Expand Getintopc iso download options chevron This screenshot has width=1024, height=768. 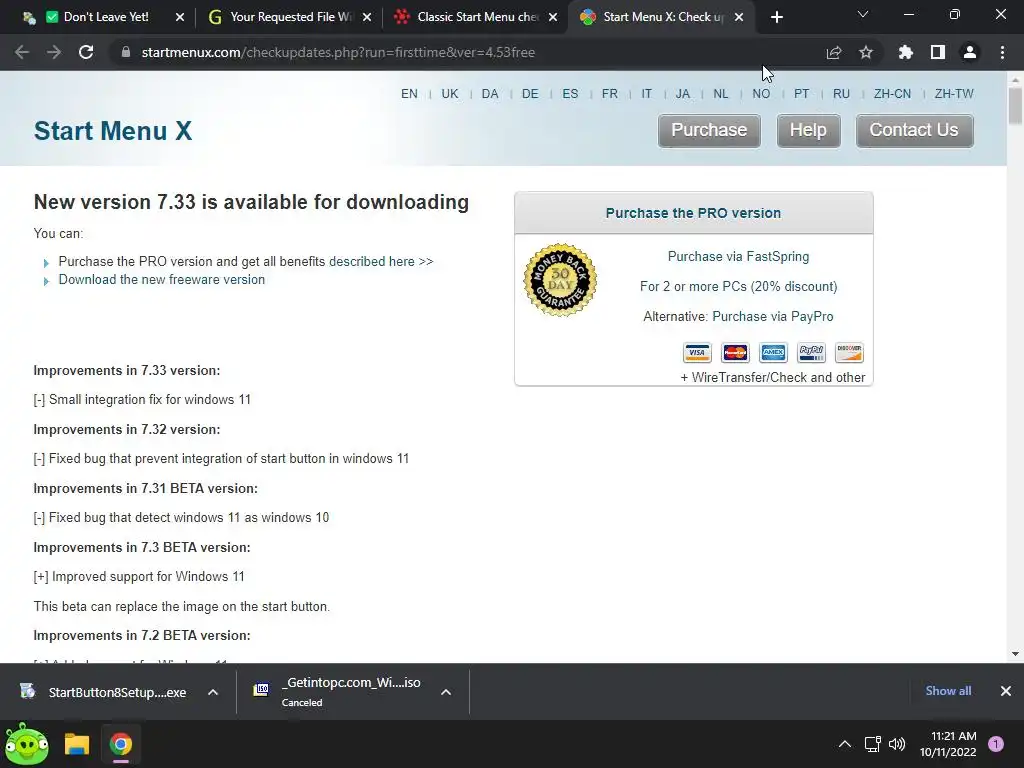[x=446, y=692]
